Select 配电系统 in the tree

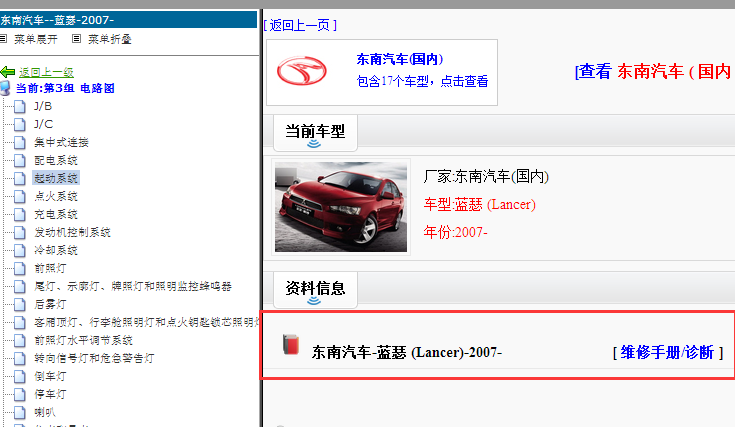56,160
